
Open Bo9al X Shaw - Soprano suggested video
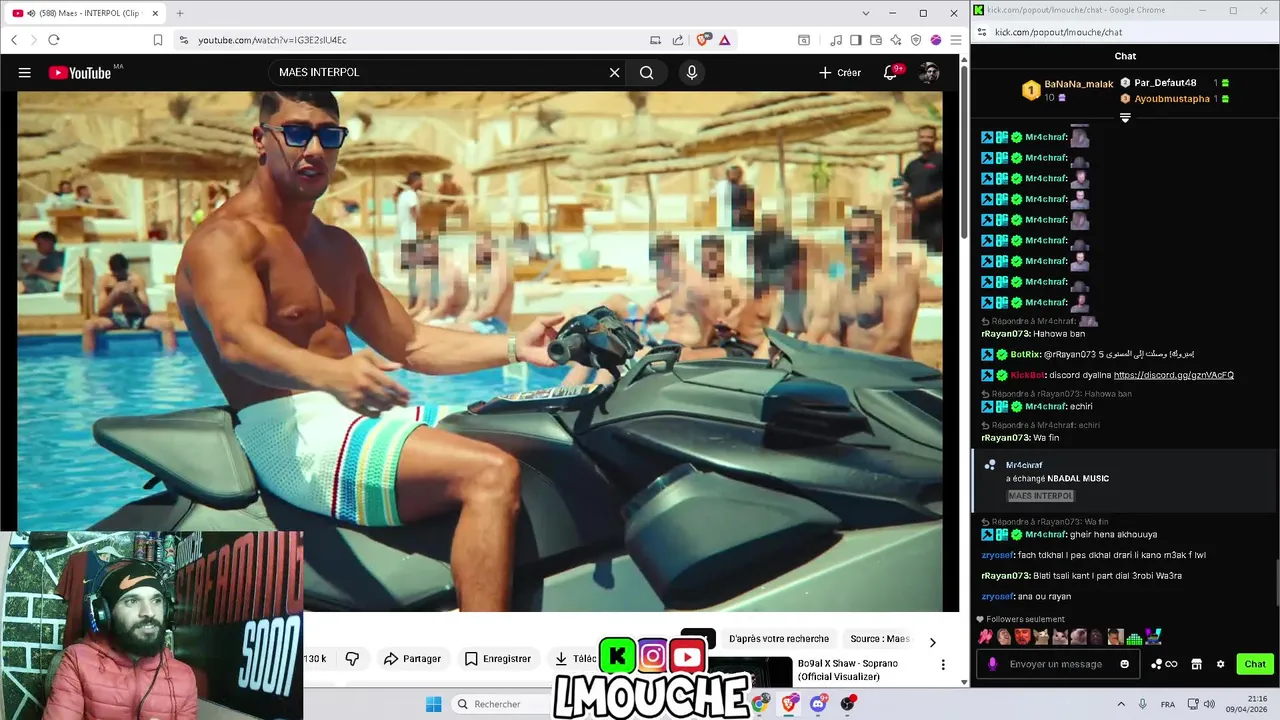click(847, 670)
